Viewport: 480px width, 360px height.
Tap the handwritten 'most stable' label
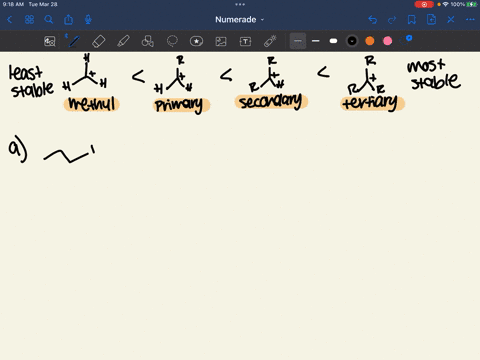[x=434, y=75]
